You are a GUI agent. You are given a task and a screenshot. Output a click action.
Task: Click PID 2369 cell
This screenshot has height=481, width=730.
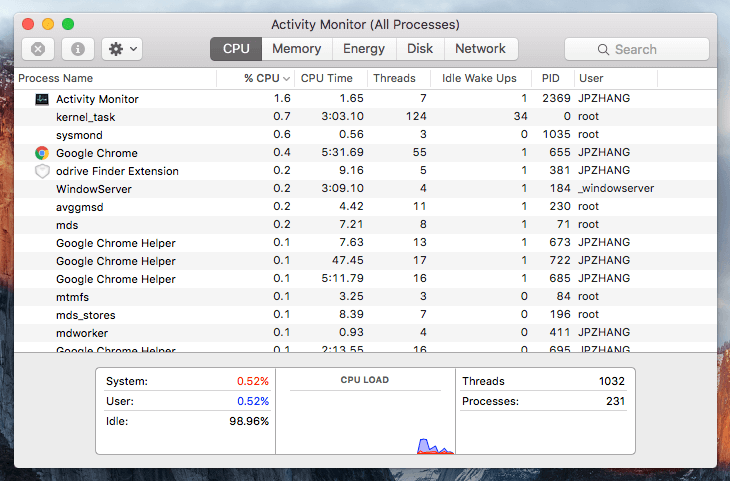tap(556, 98)
